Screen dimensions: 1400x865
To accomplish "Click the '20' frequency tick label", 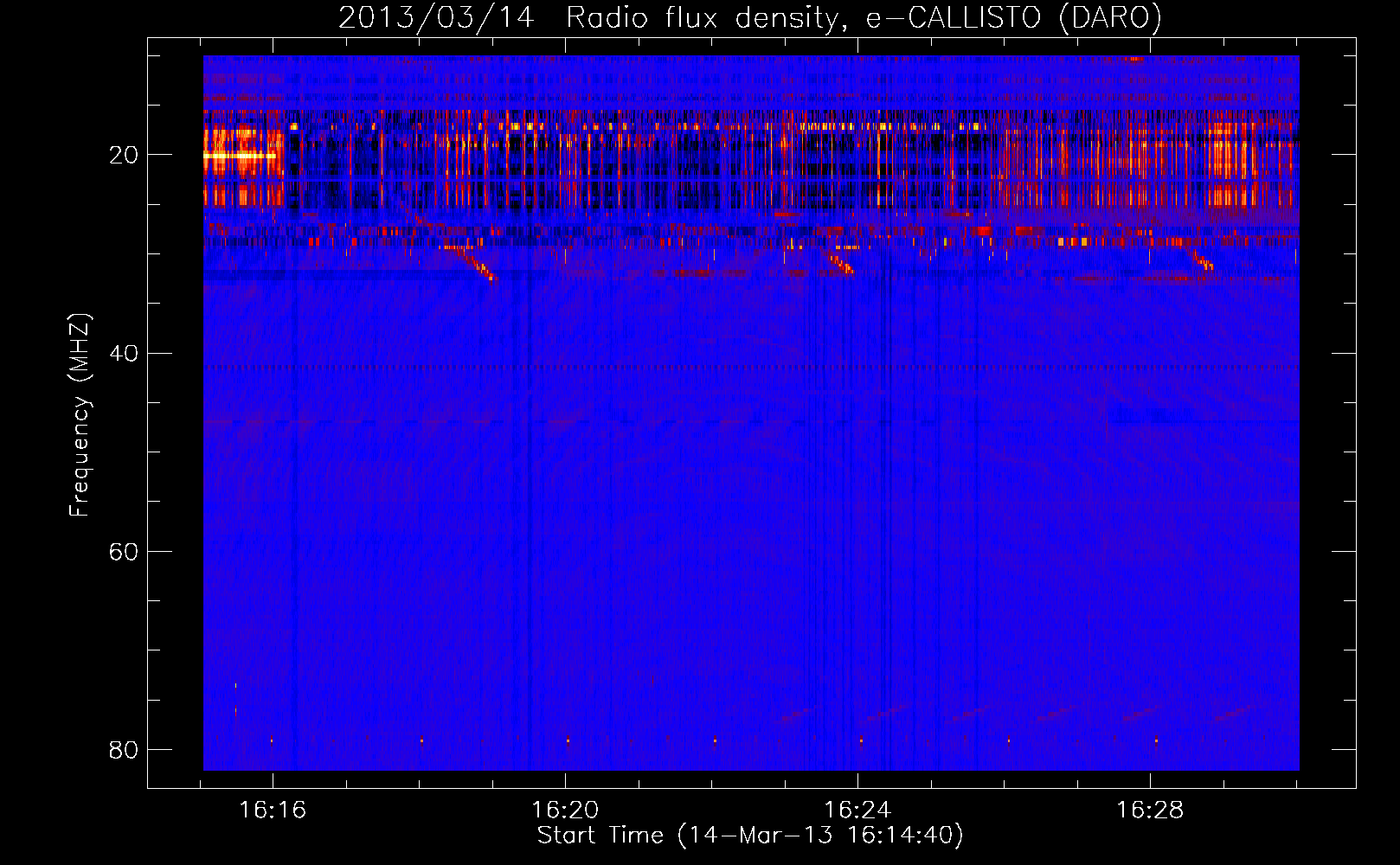I will (x=124, y=155).
